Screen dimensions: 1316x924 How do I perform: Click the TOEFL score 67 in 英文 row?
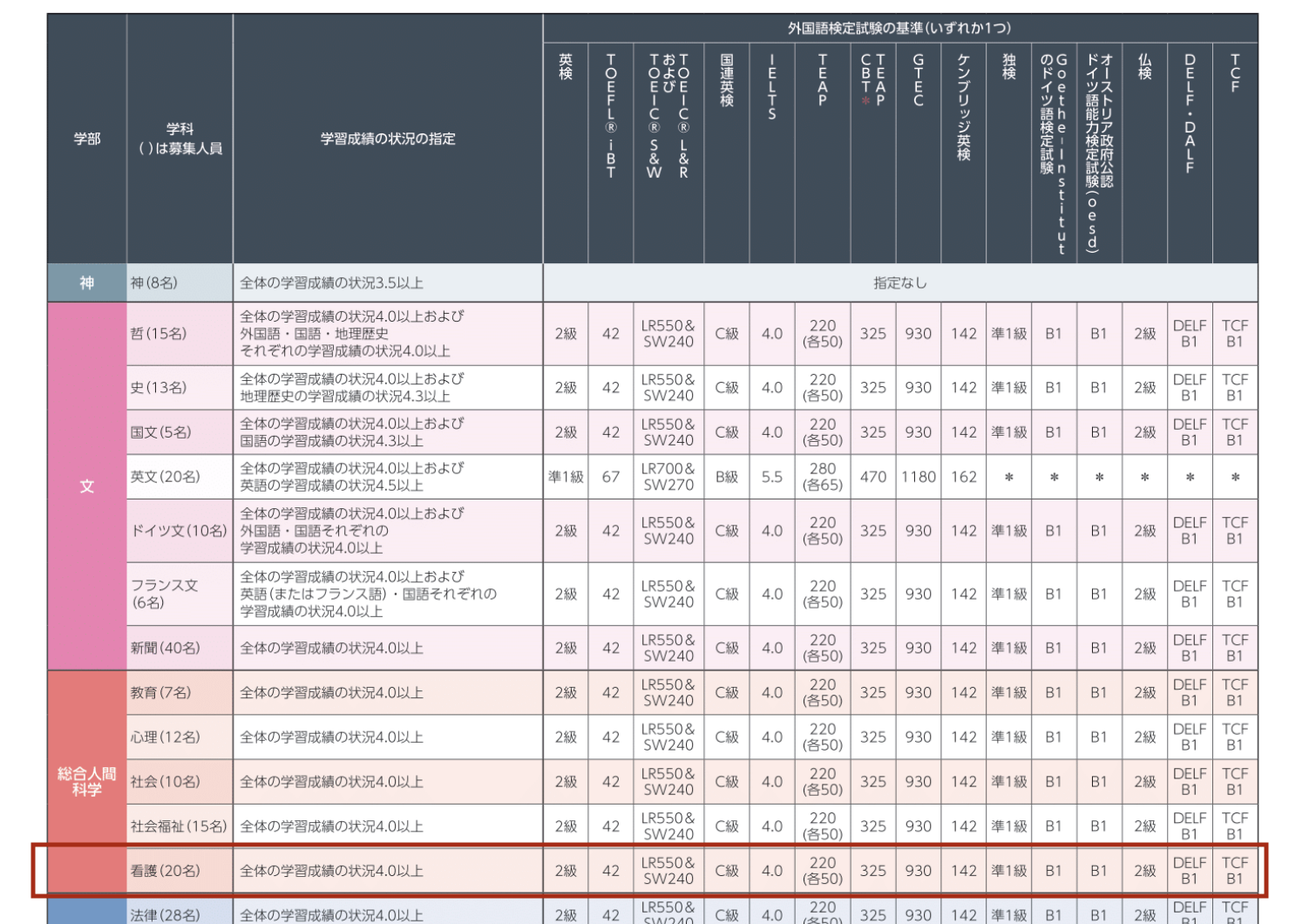(611, 478)
